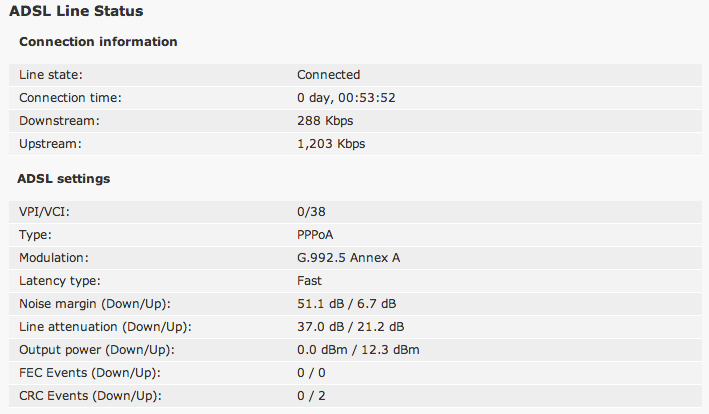709x414 pixels.
Task: Click the Noise margin 51.1 dB value
Action: (321, 304)
